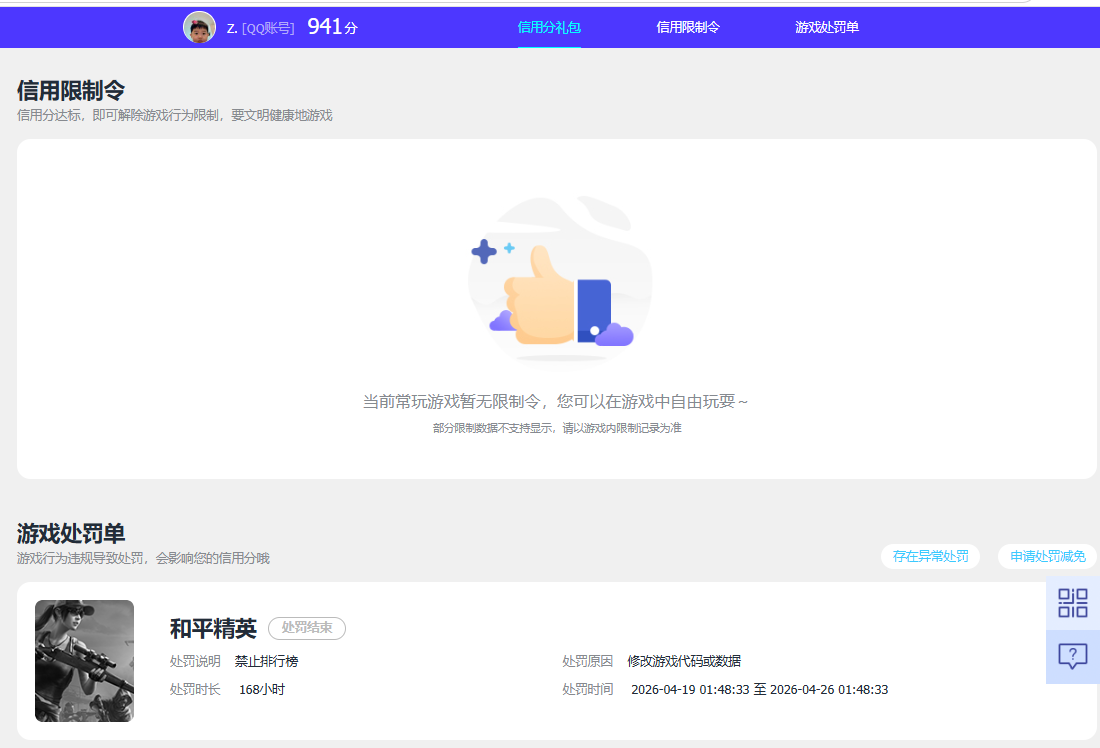The image size is (1100, 748).
Task: Click the 游戏行为违规导致处罚 subtitle text
Action: [x=143, y=558]
